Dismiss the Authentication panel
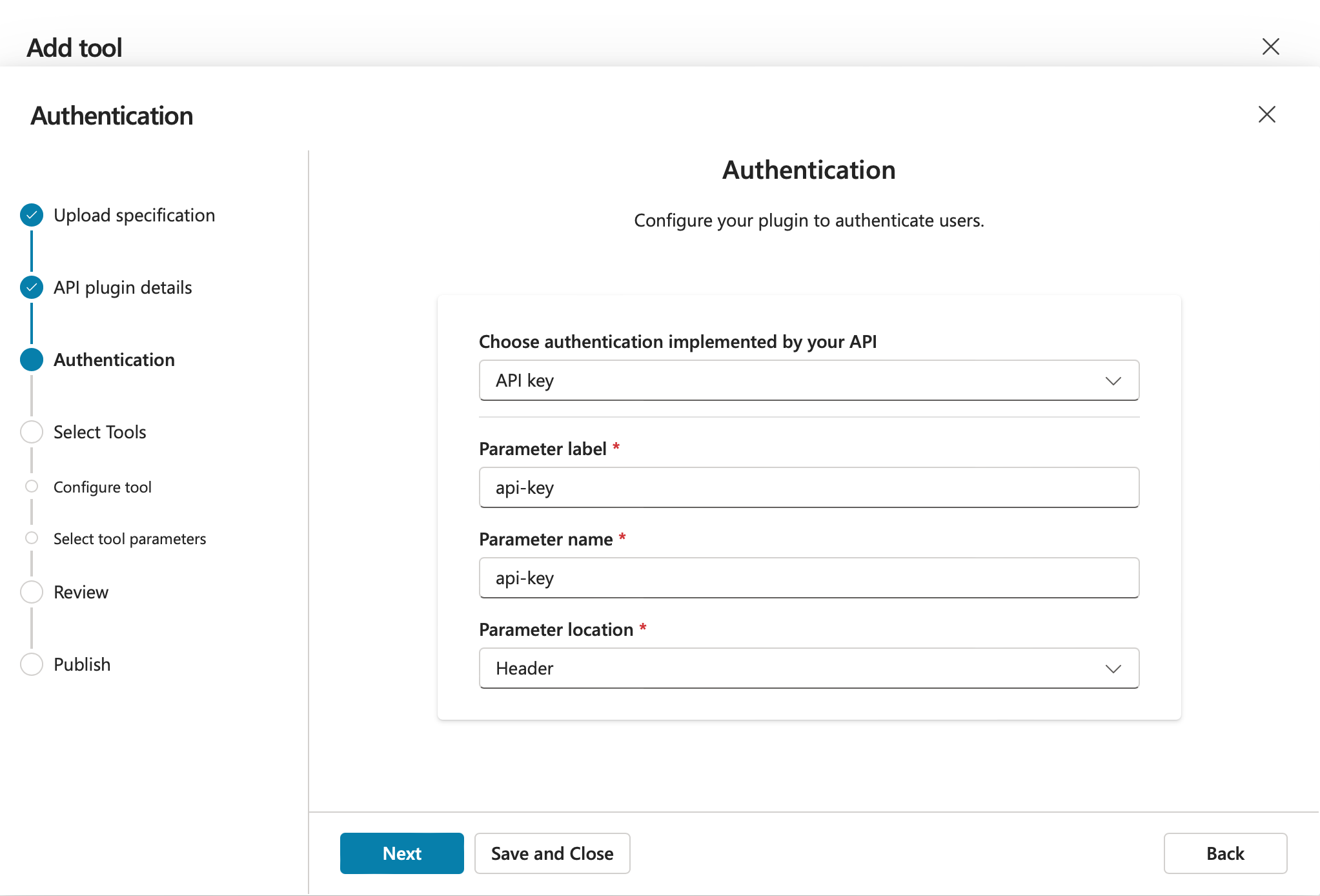This screenshot has width=1320, height=896. 1266,114
